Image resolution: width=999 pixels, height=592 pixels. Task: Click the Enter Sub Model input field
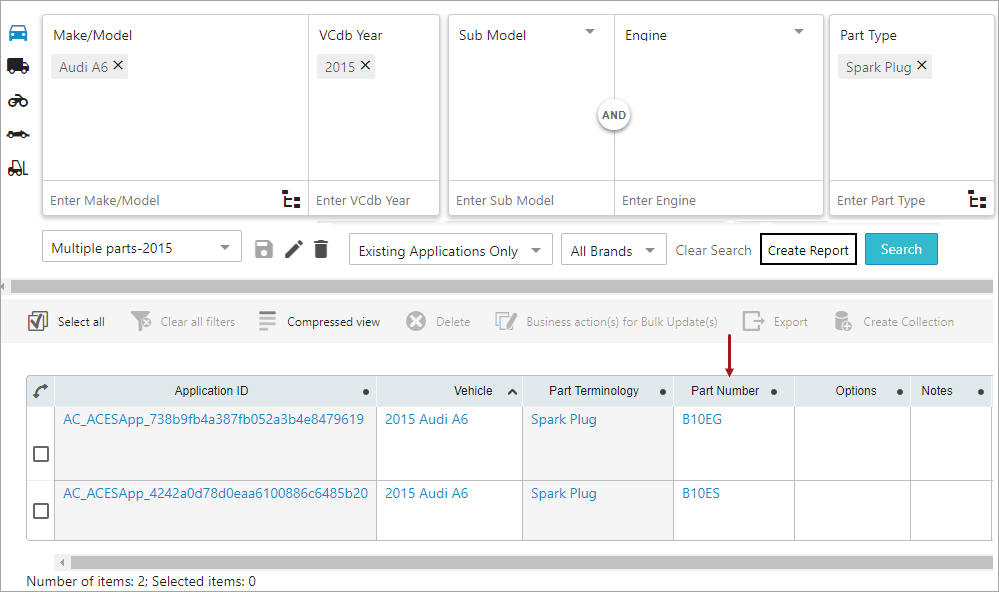531,200
